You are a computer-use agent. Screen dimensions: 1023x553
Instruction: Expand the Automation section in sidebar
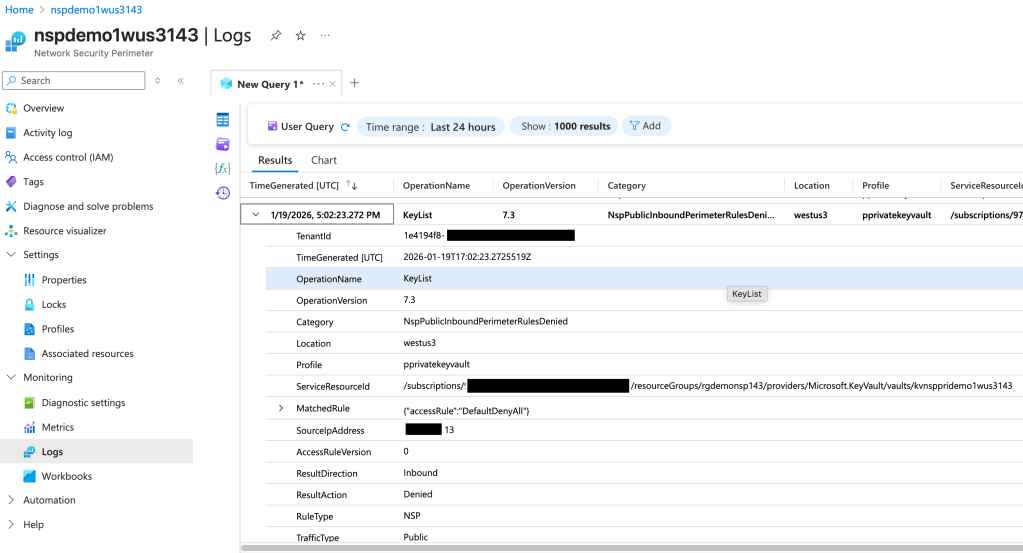coord(12,500)
